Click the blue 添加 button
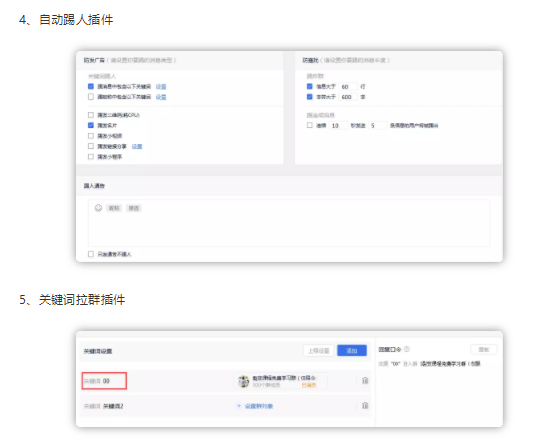545x440 pixels. (352, 351)
